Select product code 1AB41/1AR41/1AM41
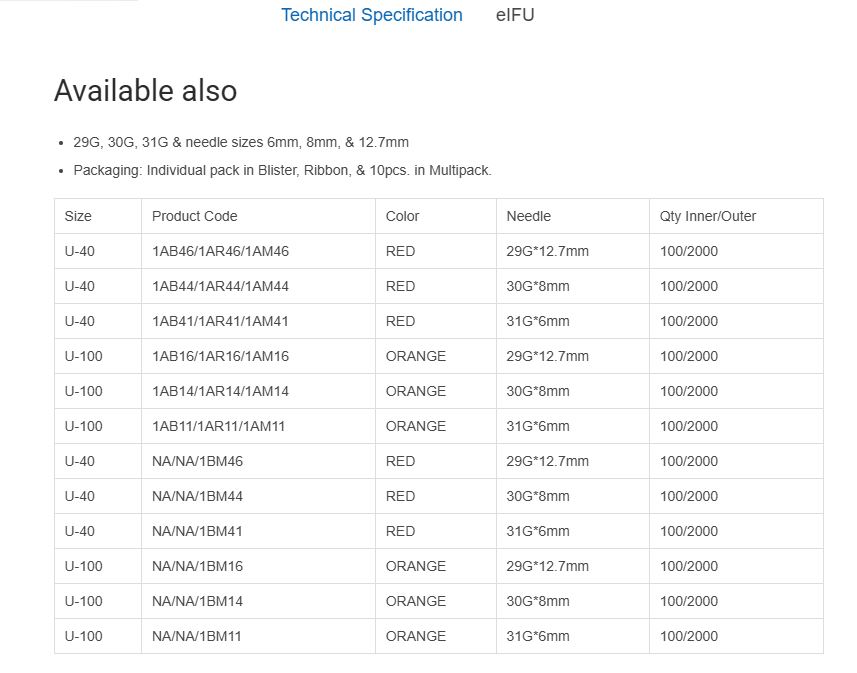 point(220,321)
